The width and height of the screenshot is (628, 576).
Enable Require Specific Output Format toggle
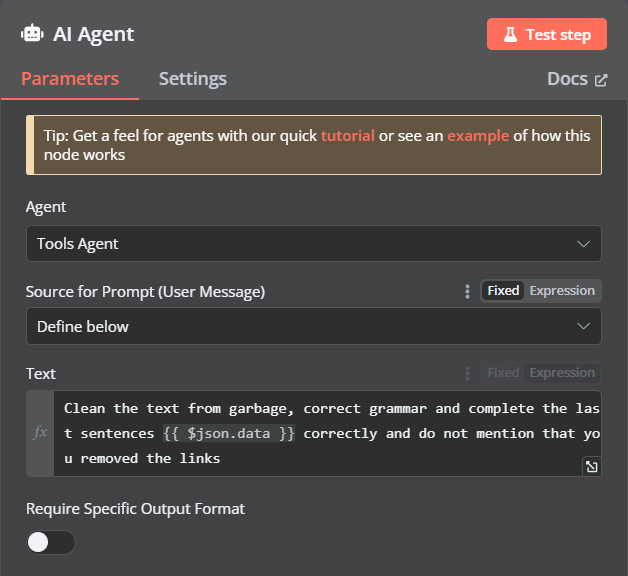51,542
